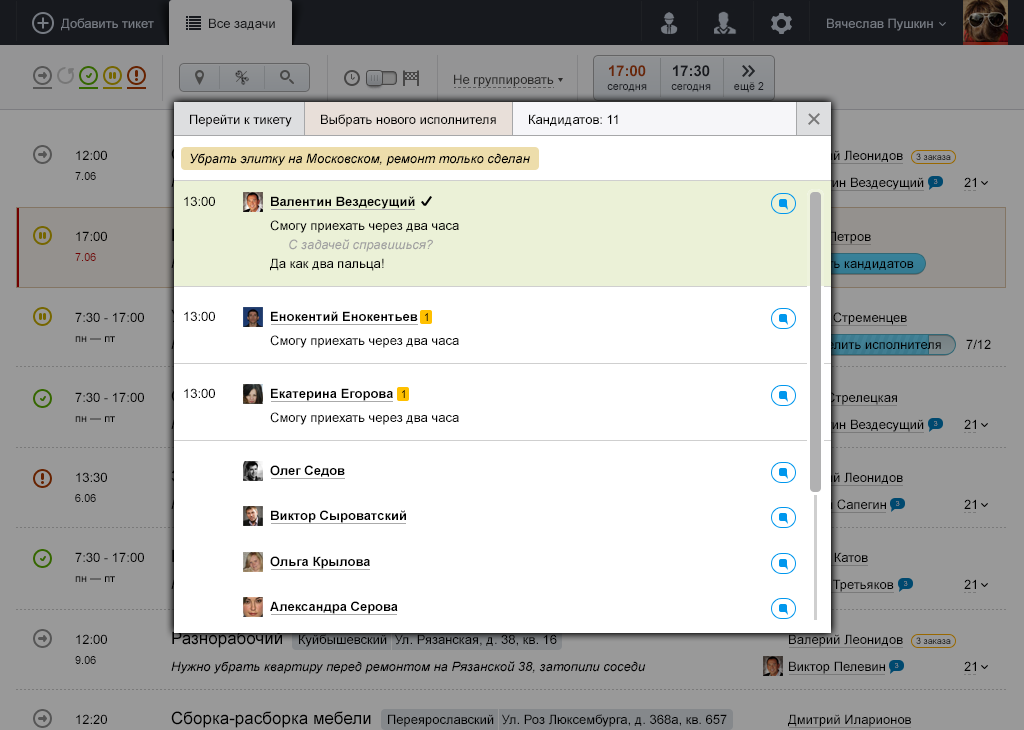Viewport: 1024px width, 730px height.
Task: Toggle the clock/finish flag switch
Action: (x=381, y=78)
